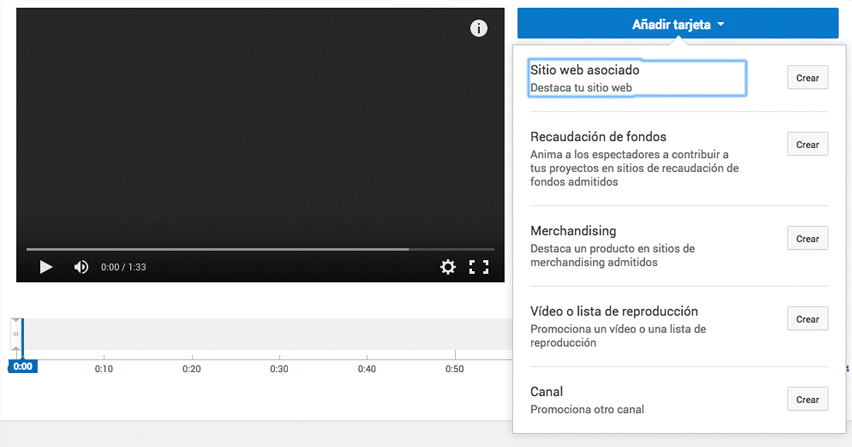Open video settings gear
The height and width of the screenshot is (447, 852).
[448, 267]
